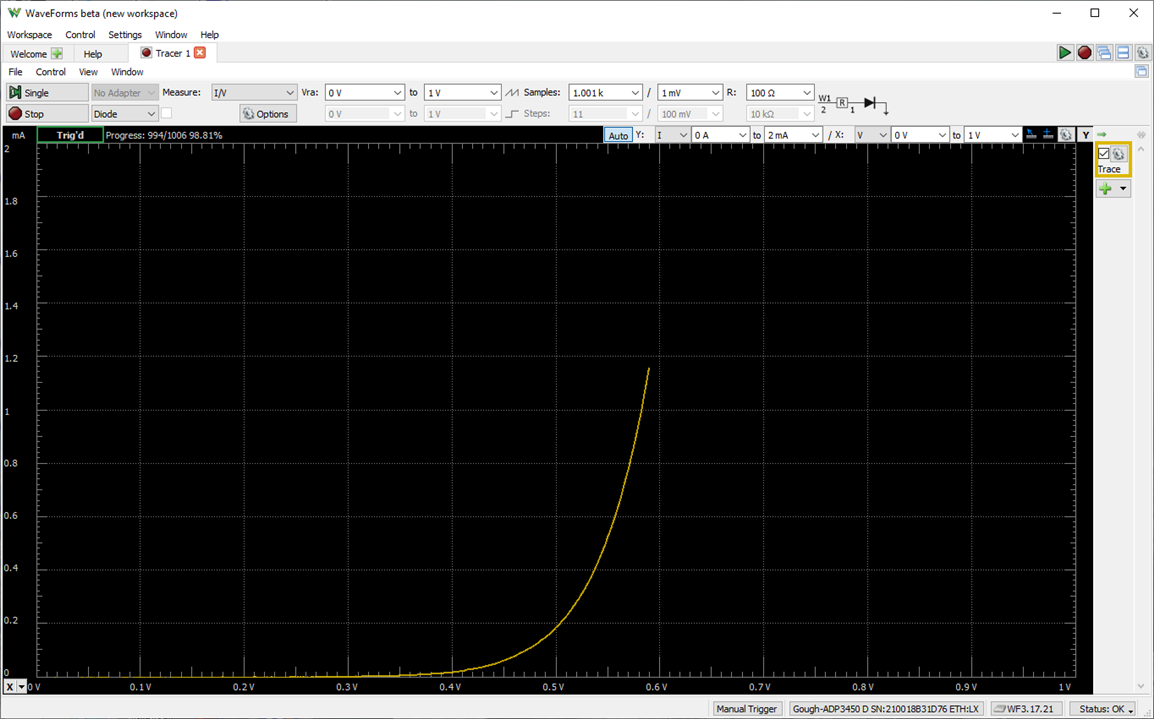Viewport: 1154px width, 719px height.
Task: Click the tile windows icon
Action: [x=1123, y=52]
